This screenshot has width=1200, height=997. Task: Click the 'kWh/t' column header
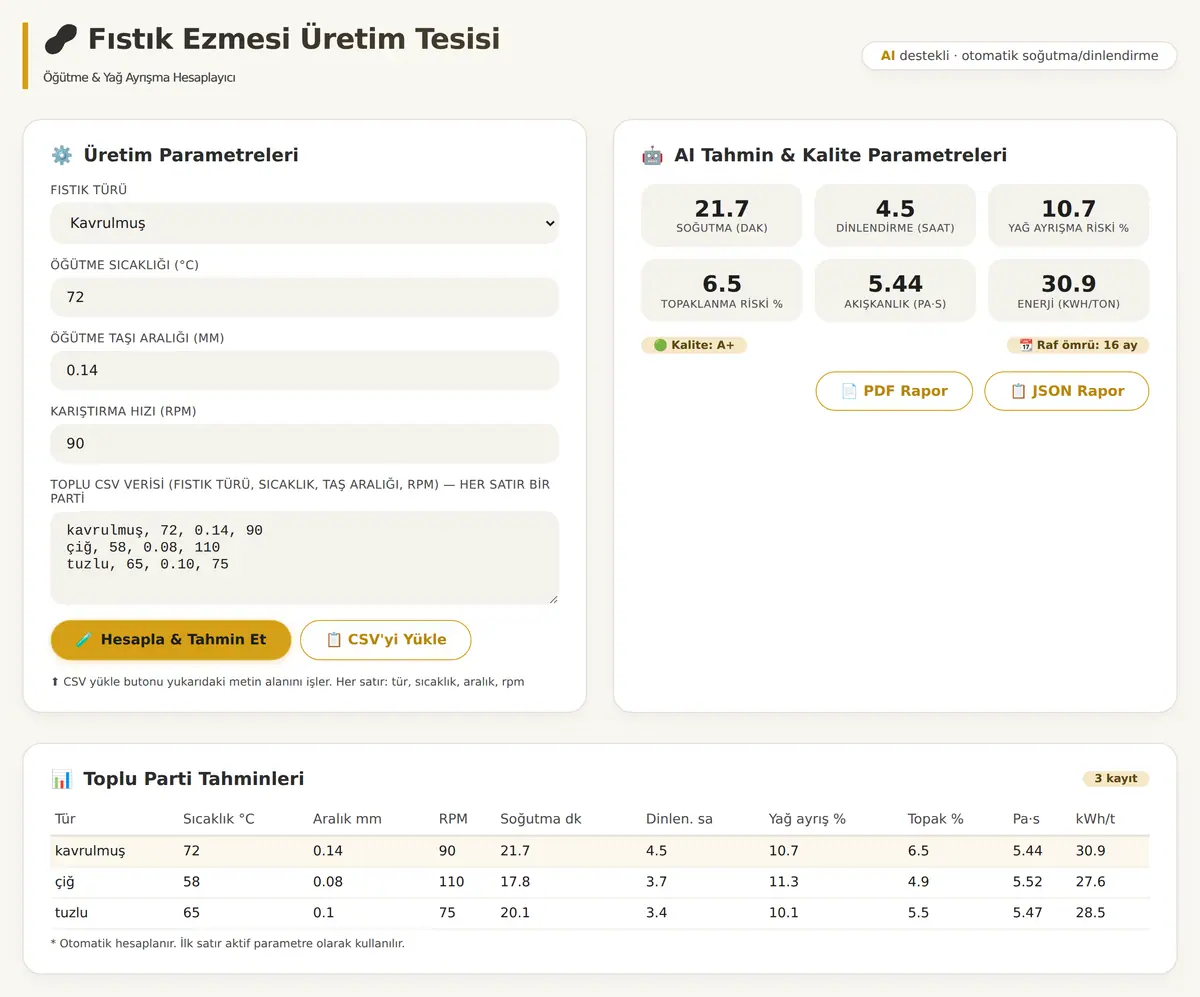tap(1096, 819)
